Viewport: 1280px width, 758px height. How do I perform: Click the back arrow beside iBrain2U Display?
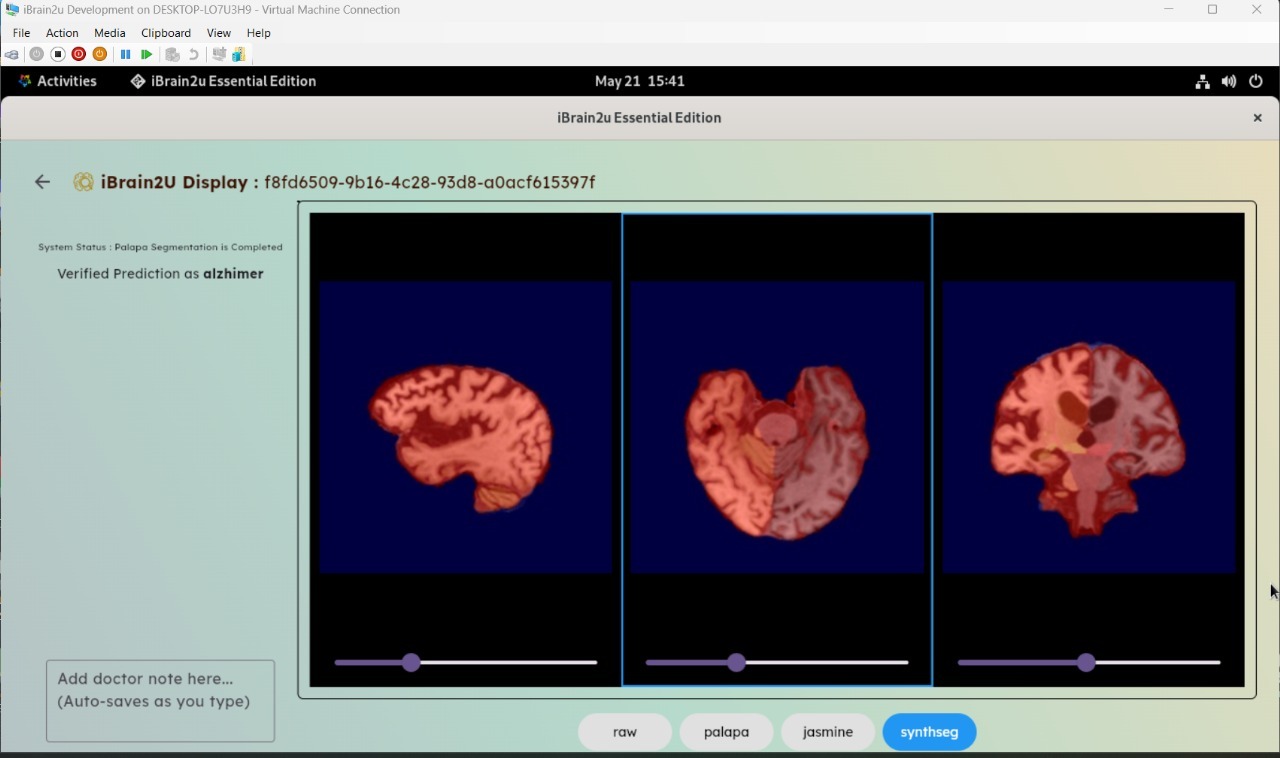point(42,182)
